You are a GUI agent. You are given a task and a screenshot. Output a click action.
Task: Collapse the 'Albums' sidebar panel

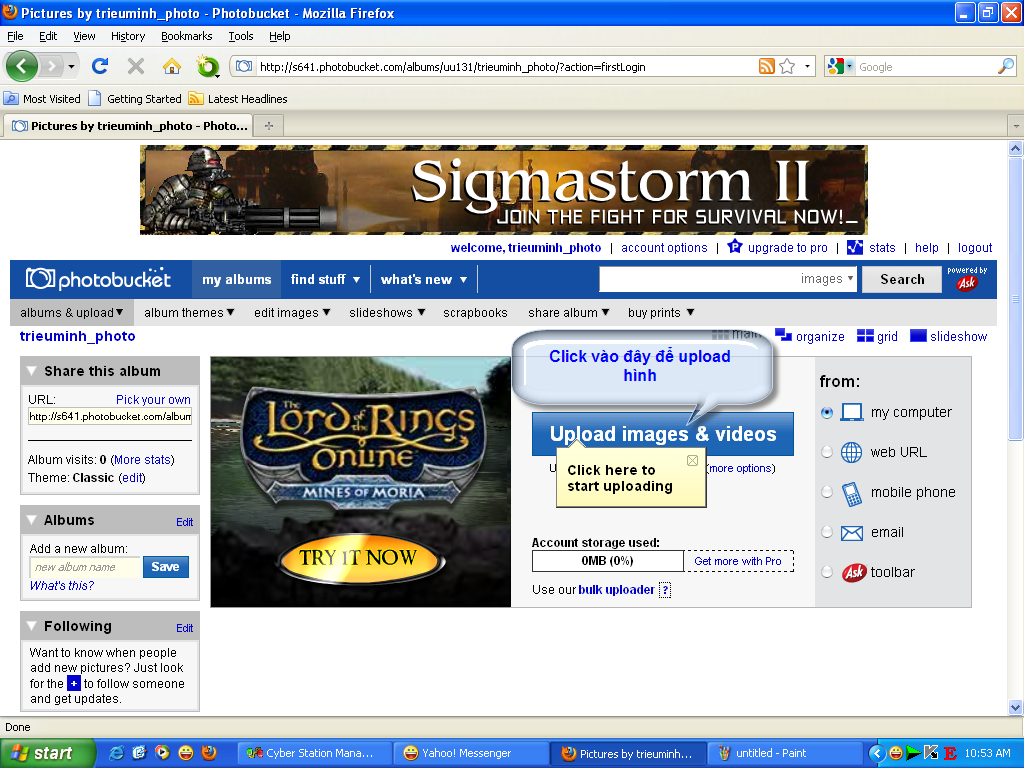(x=31, y=520)
